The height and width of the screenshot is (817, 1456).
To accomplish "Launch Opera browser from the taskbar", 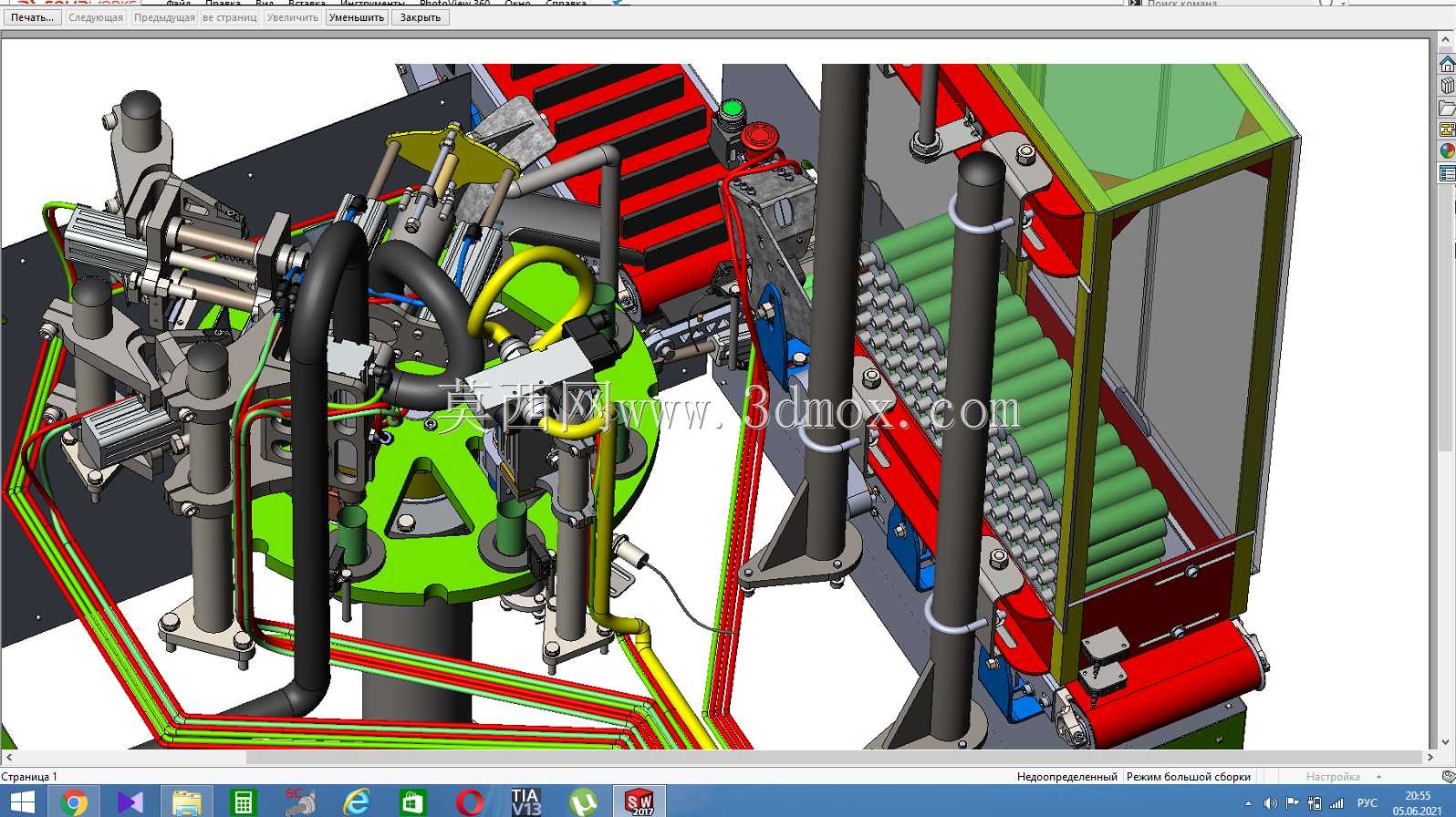I will [x=469, y=801].
